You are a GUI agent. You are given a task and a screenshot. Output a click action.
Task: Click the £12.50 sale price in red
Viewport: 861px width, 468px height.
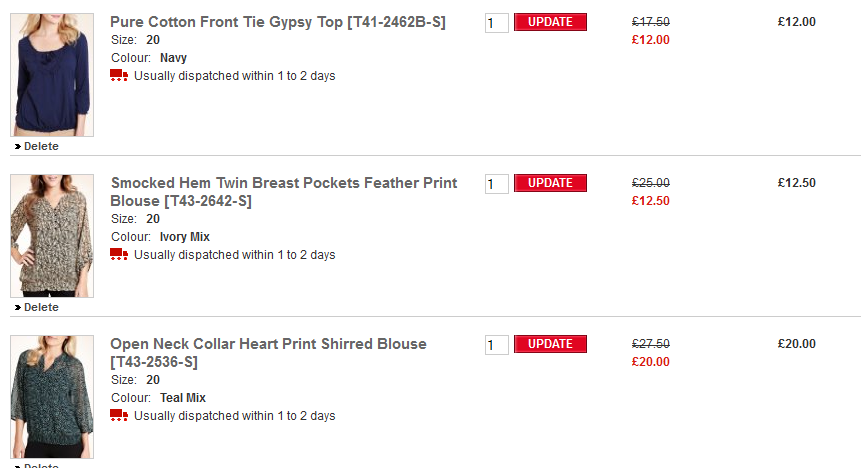pos(650,201)
